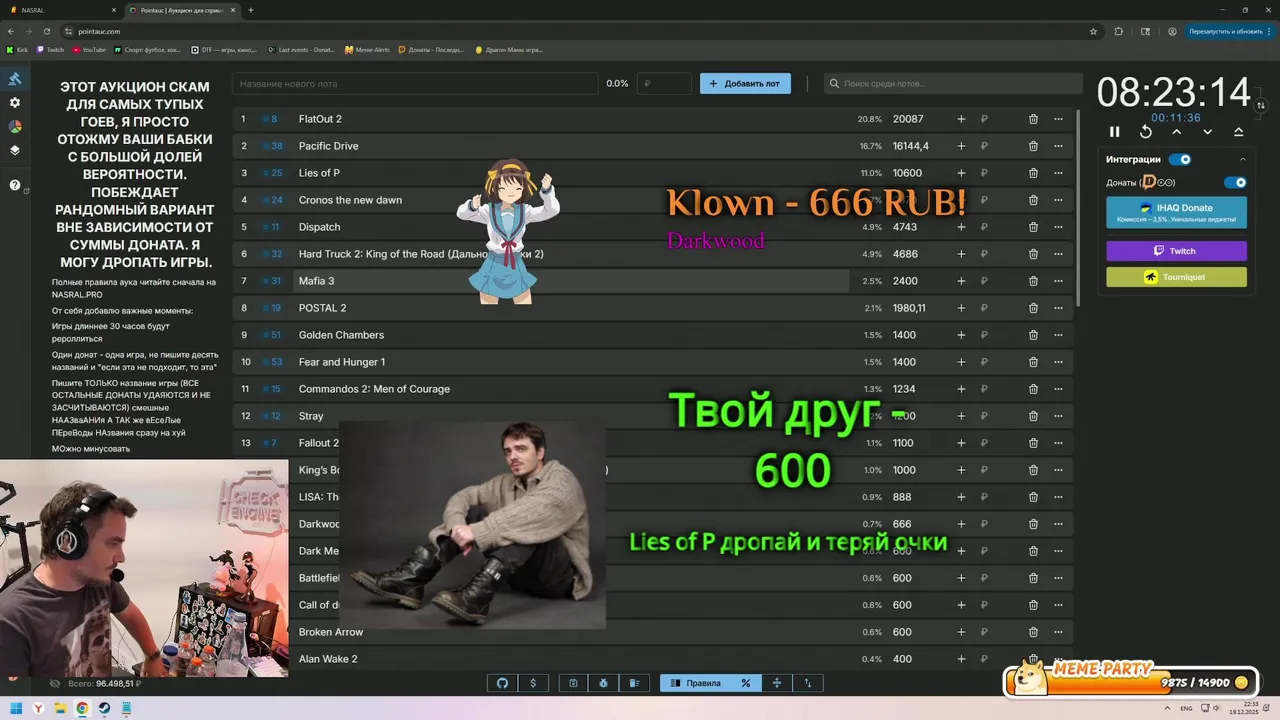Click the new lot name input field

tap(415, 84)
